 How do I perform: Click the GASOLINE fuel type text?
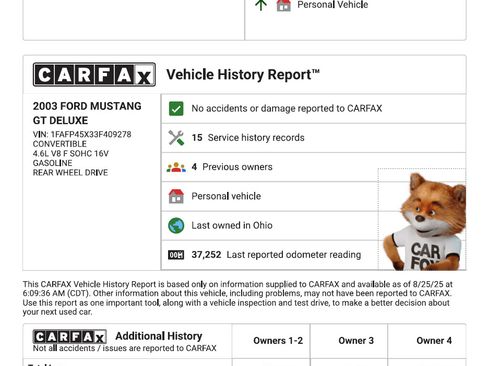(x=52, y=163)
